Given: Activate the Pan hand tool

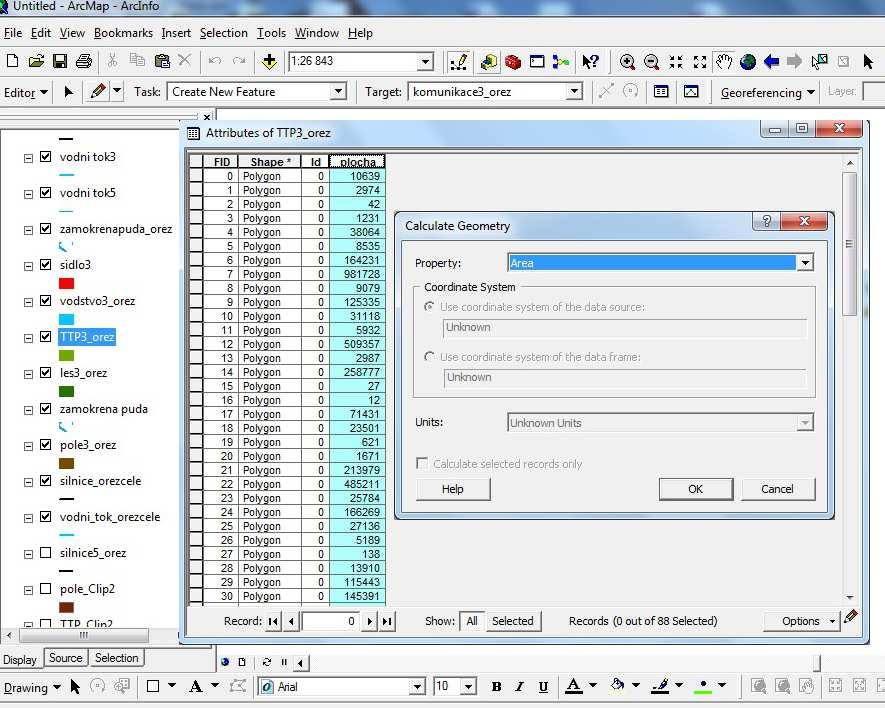Looking at the screenshot, I should 724,61.
